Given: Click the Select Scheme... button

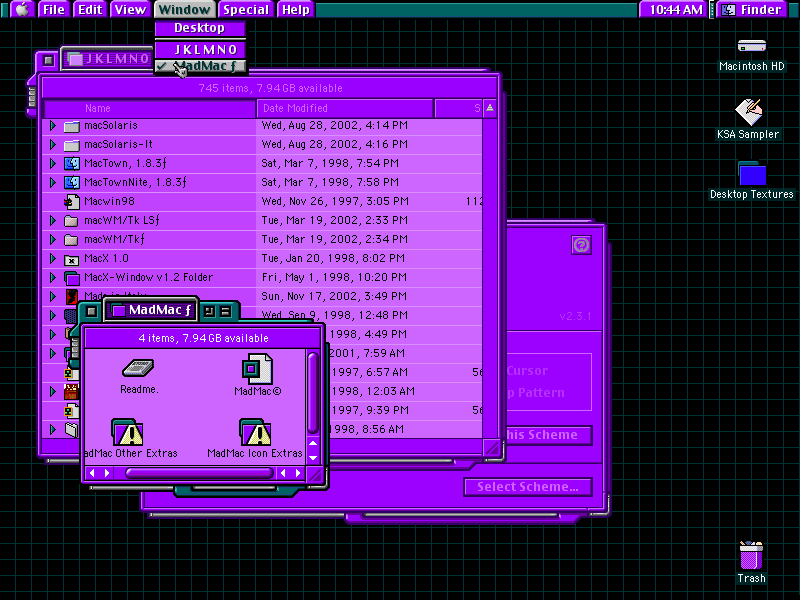Looking at the screenshot, I should pos(528,487).
